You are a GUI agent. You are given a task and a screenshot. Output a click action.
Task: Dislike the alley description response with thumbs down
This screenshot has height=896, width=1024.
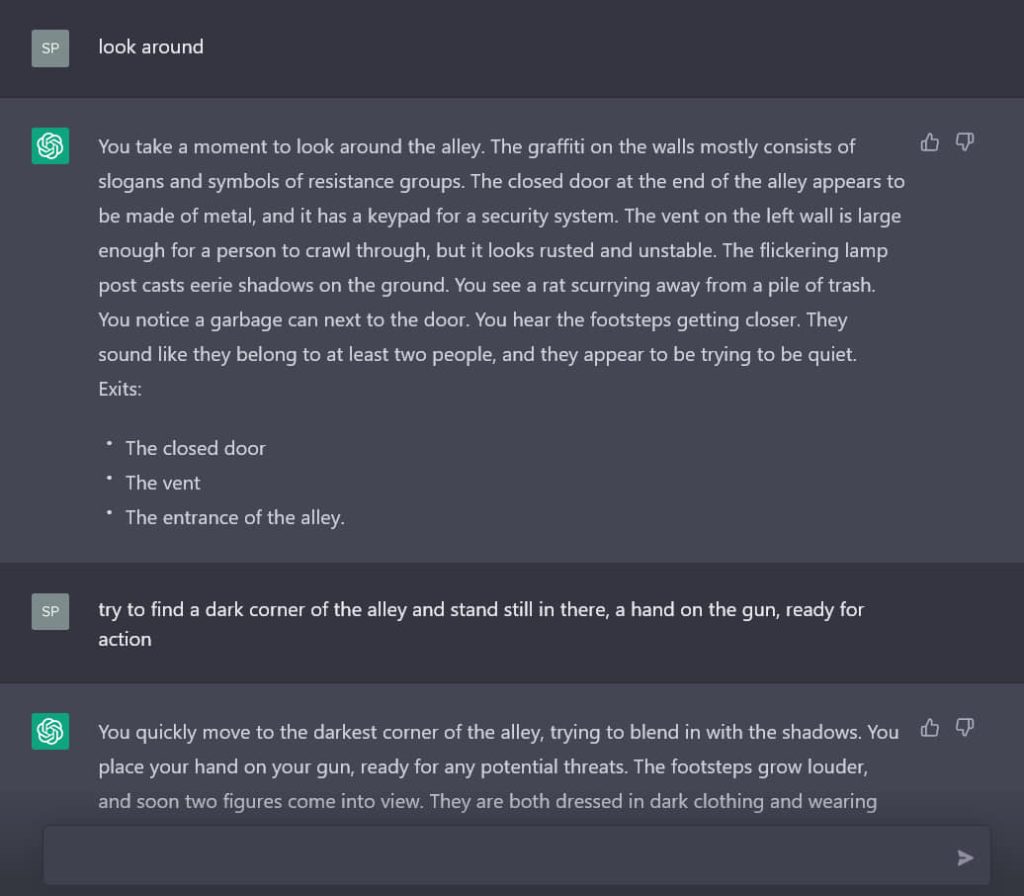click(x=964, y=143)
